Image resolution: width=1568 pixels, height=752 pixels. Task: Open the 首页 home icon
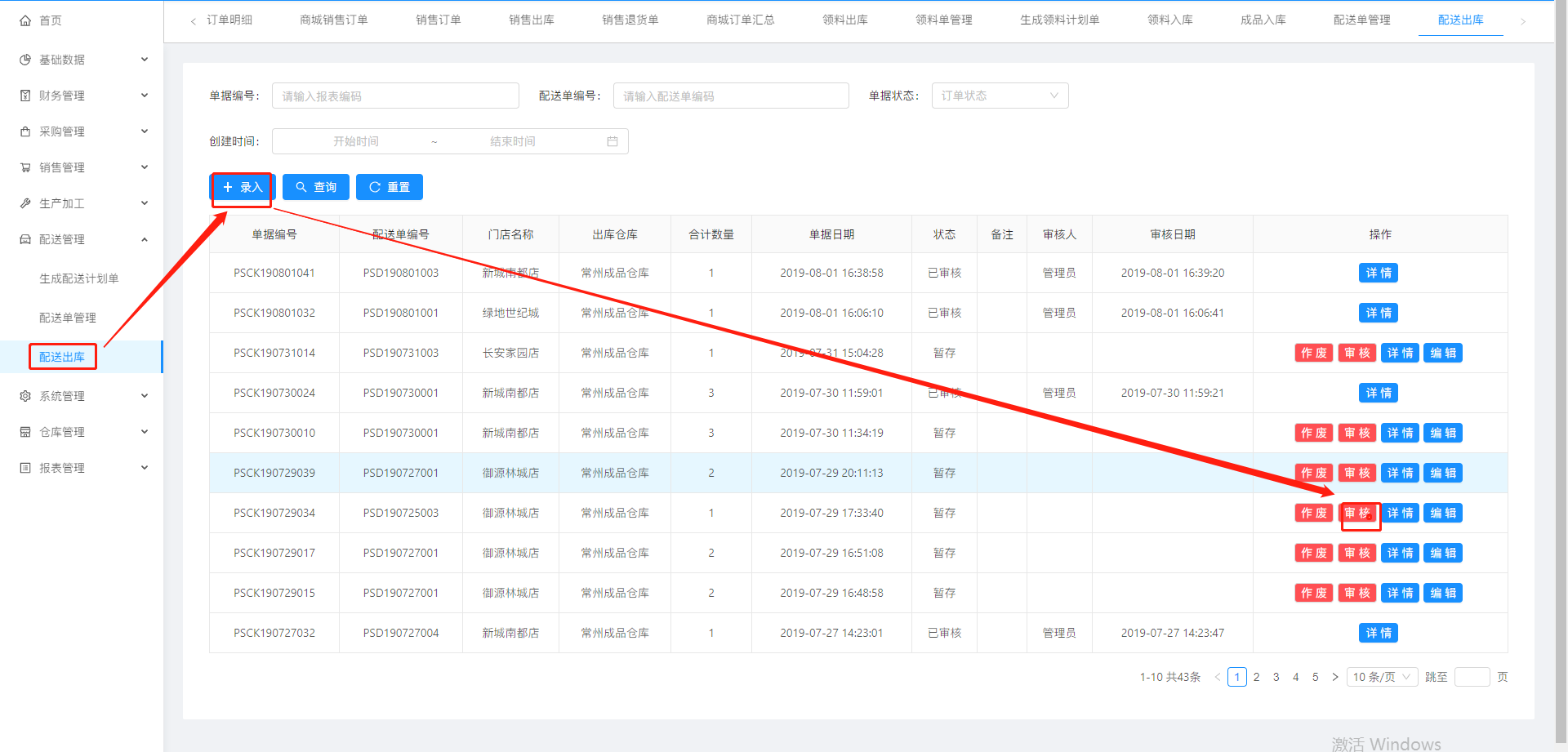25,20
